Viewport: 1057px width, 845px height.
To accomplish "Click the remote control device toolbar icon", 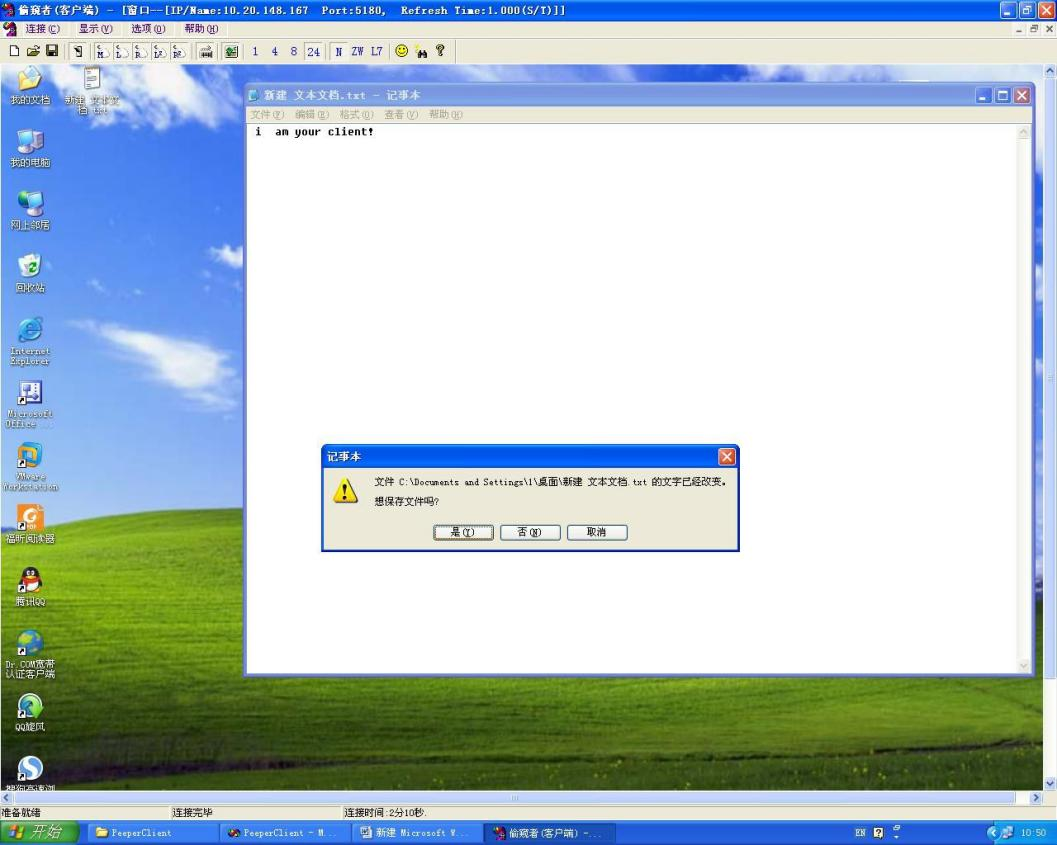I will (x=78, y=51).
